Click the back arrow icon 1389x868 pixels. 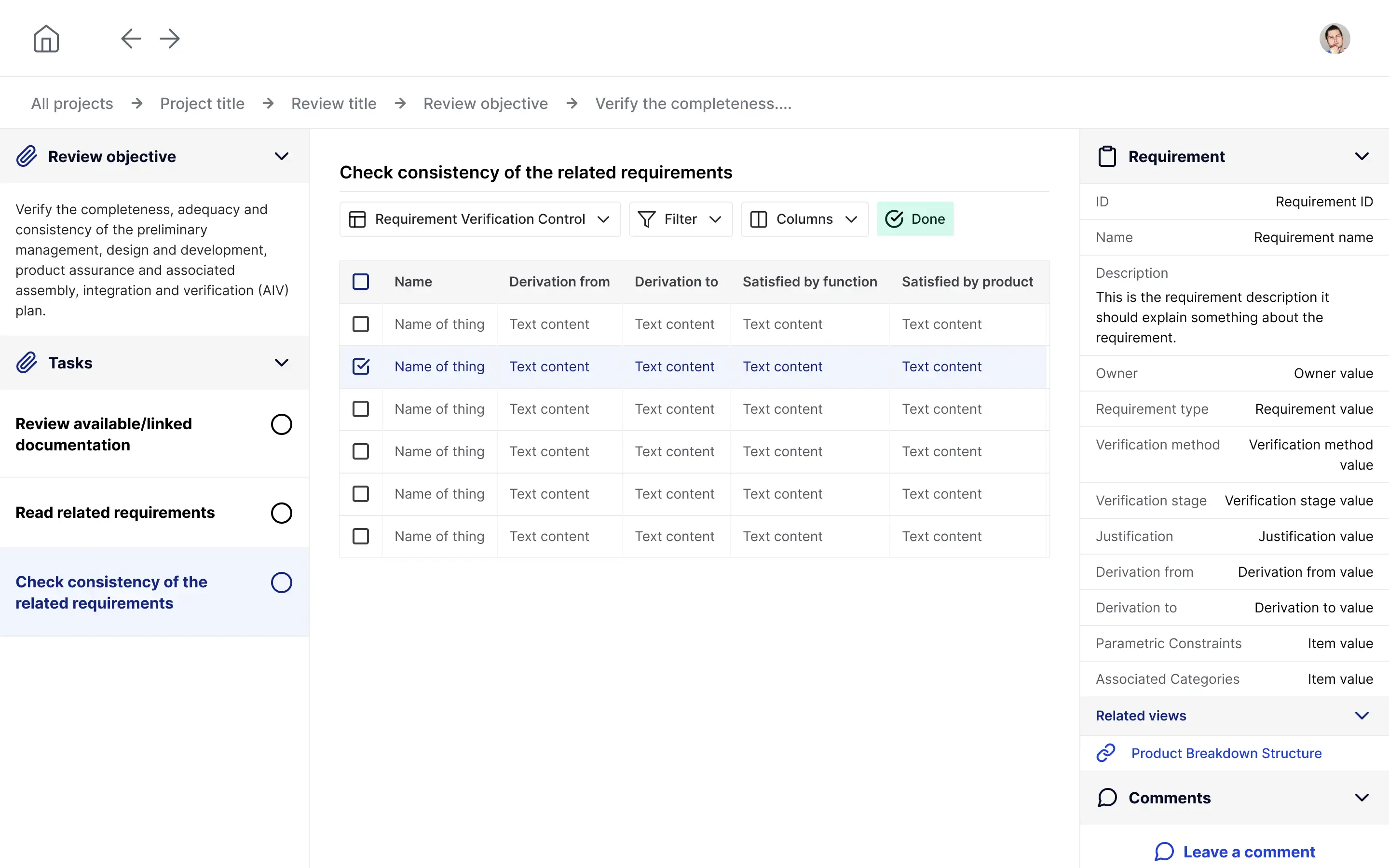pos(131,39)
